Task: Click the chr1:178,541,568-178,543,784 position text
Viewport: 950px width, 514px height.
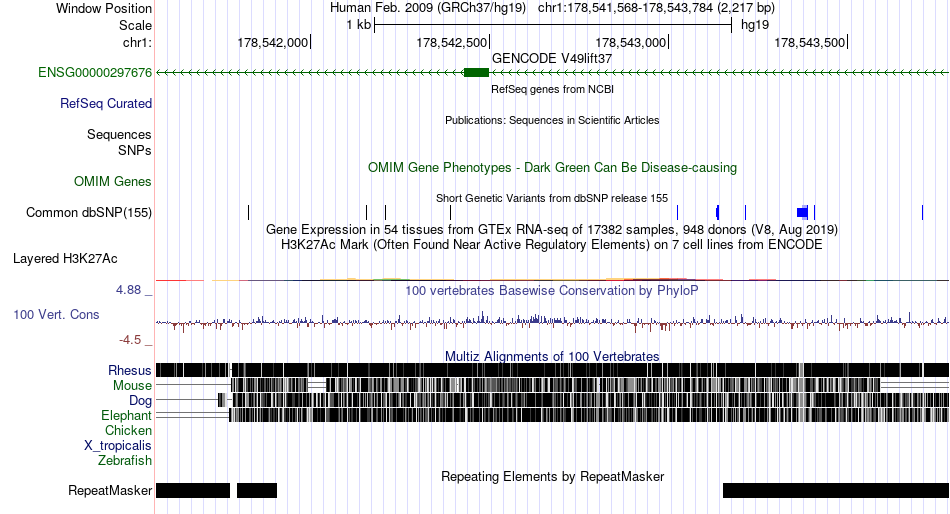Action: pyautogui.click(x=656, y=8)
